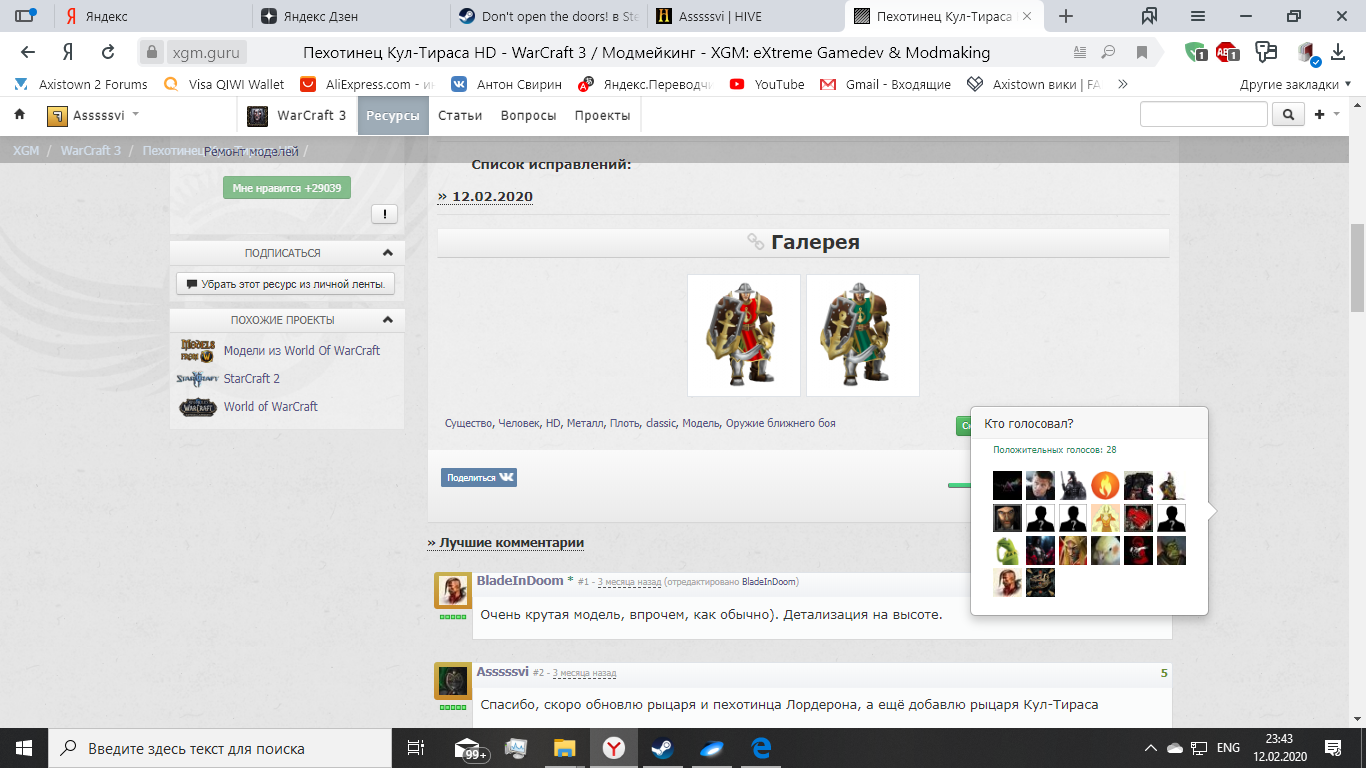Click Убрать этот ресурс из личной ленты
The height and width of the screenshot is (768, 1366).
(286, 284)
